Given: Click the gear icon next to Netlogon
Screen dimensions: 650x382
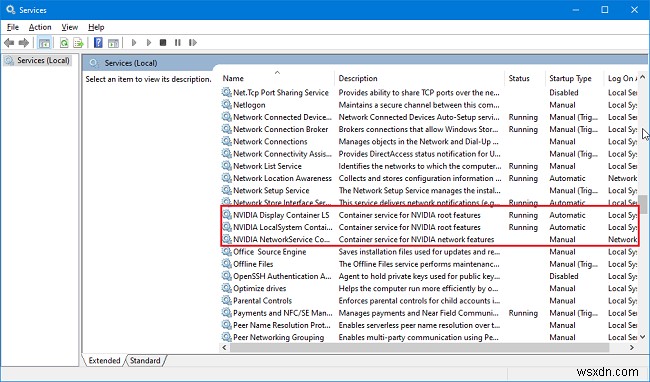Looking at the screenshot, I should coord(226,105).
